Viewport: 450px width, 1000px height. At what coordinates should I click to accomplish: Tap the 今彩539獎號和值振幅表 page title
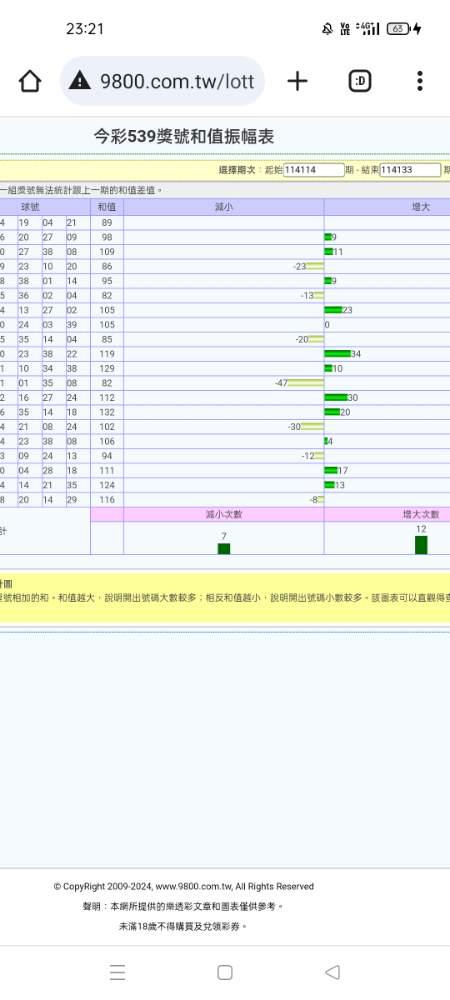click(x=184, y=136)
